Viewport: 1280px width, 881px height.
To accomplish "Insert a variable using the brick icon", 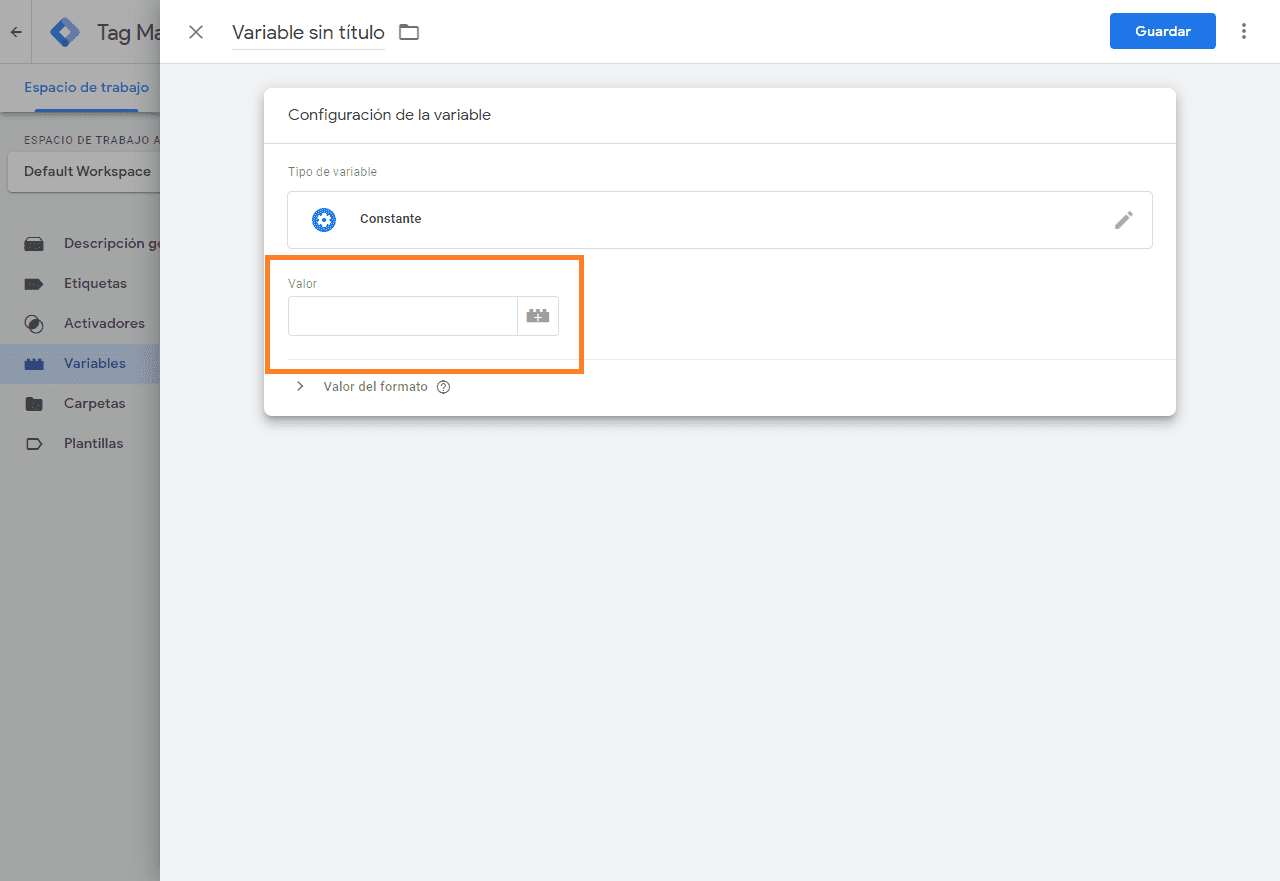I will click(538, 315).
